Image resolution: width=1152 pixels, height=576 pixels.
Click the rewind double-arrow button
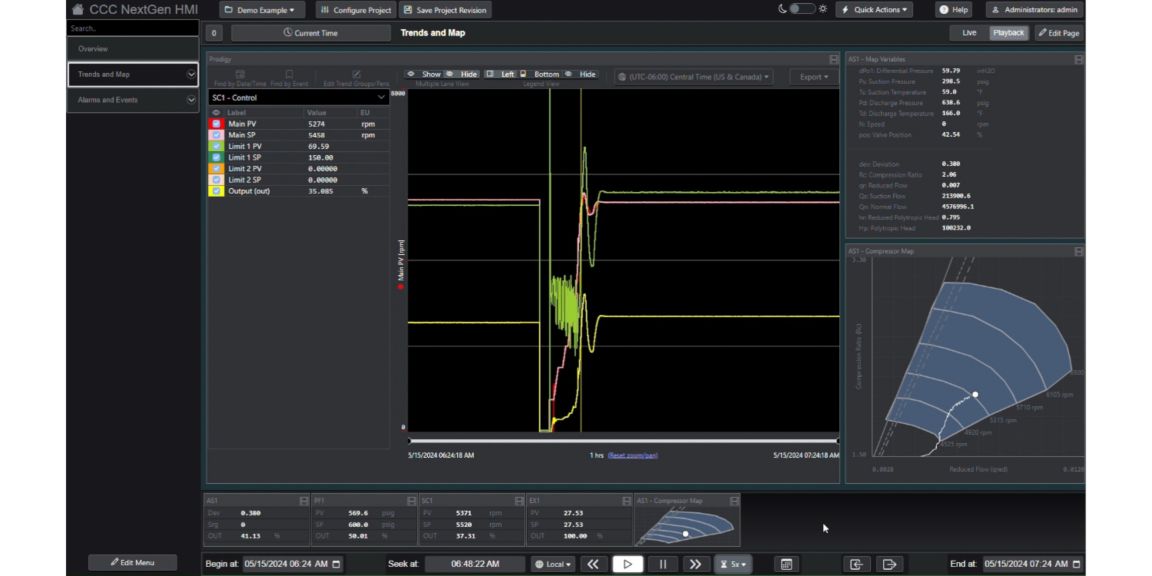(x=593, y=564)
